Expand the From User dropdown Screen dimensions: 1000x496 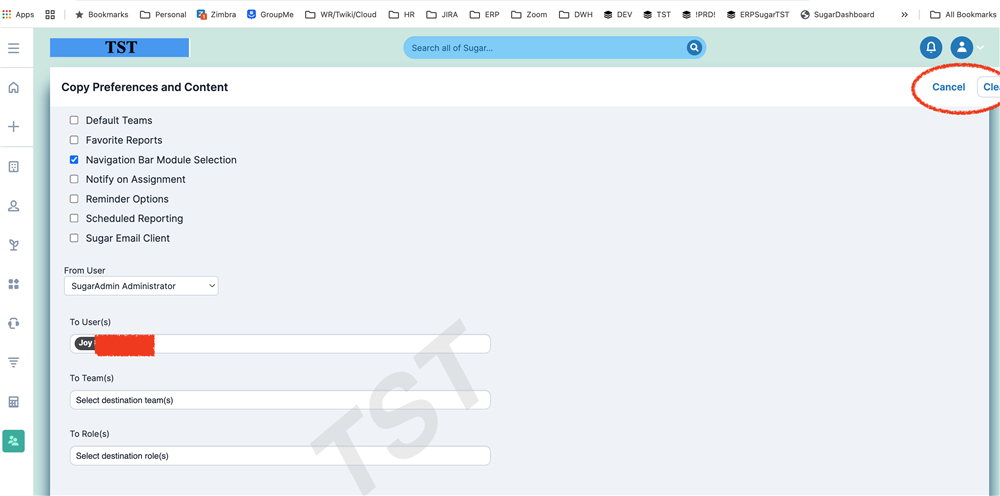pos(141,286)
